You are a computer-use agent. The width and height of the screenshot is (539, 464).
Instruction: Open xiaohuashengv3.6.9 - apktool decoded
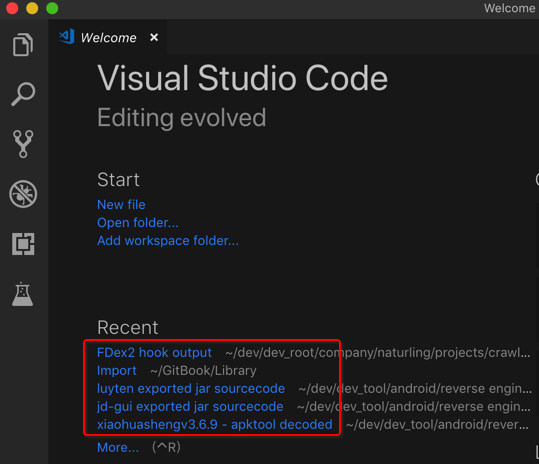tap(214, 424)
